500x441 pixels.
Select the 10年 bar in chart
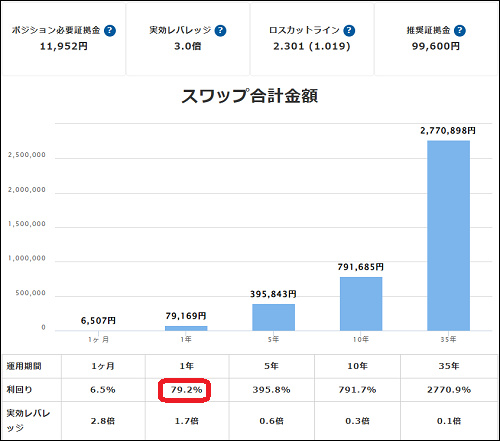(x=361, y=304)
